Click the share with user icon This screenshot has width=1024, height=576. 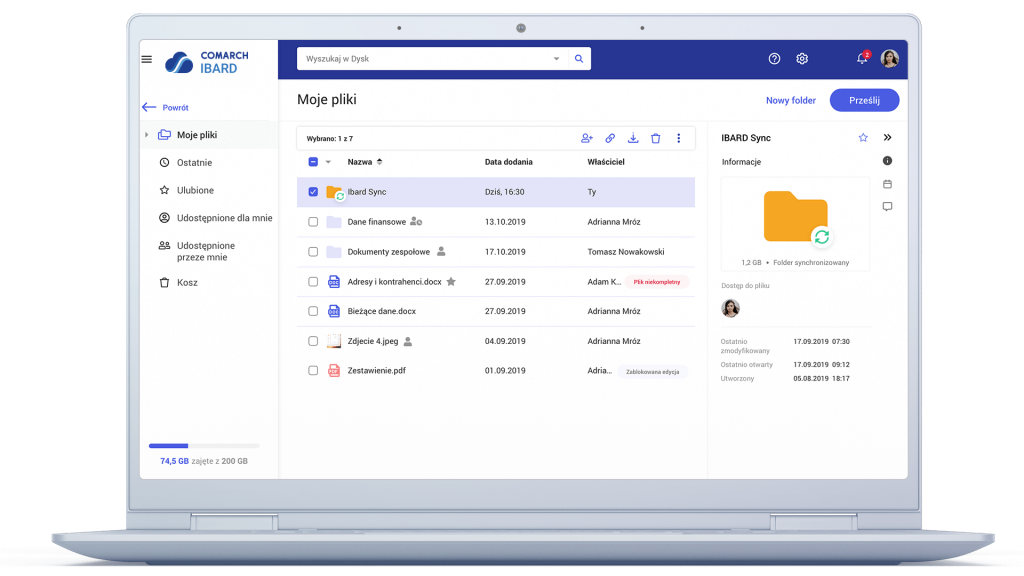pos(586,138)
